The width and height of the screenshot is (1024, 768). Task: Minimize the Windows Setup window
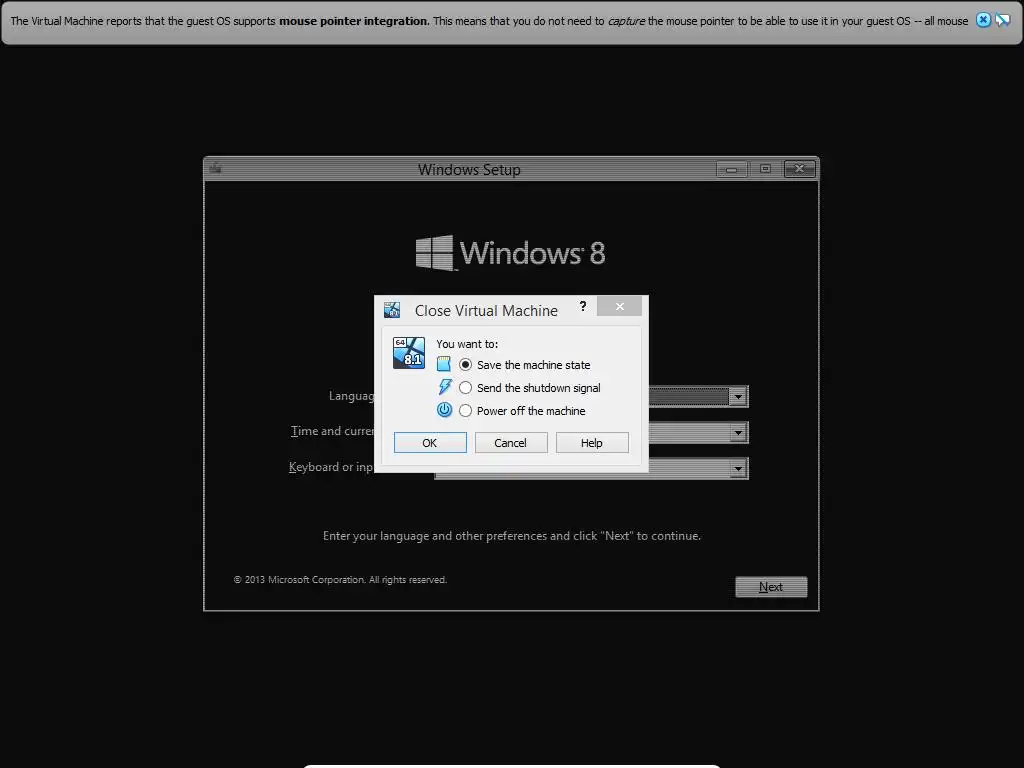731,170
